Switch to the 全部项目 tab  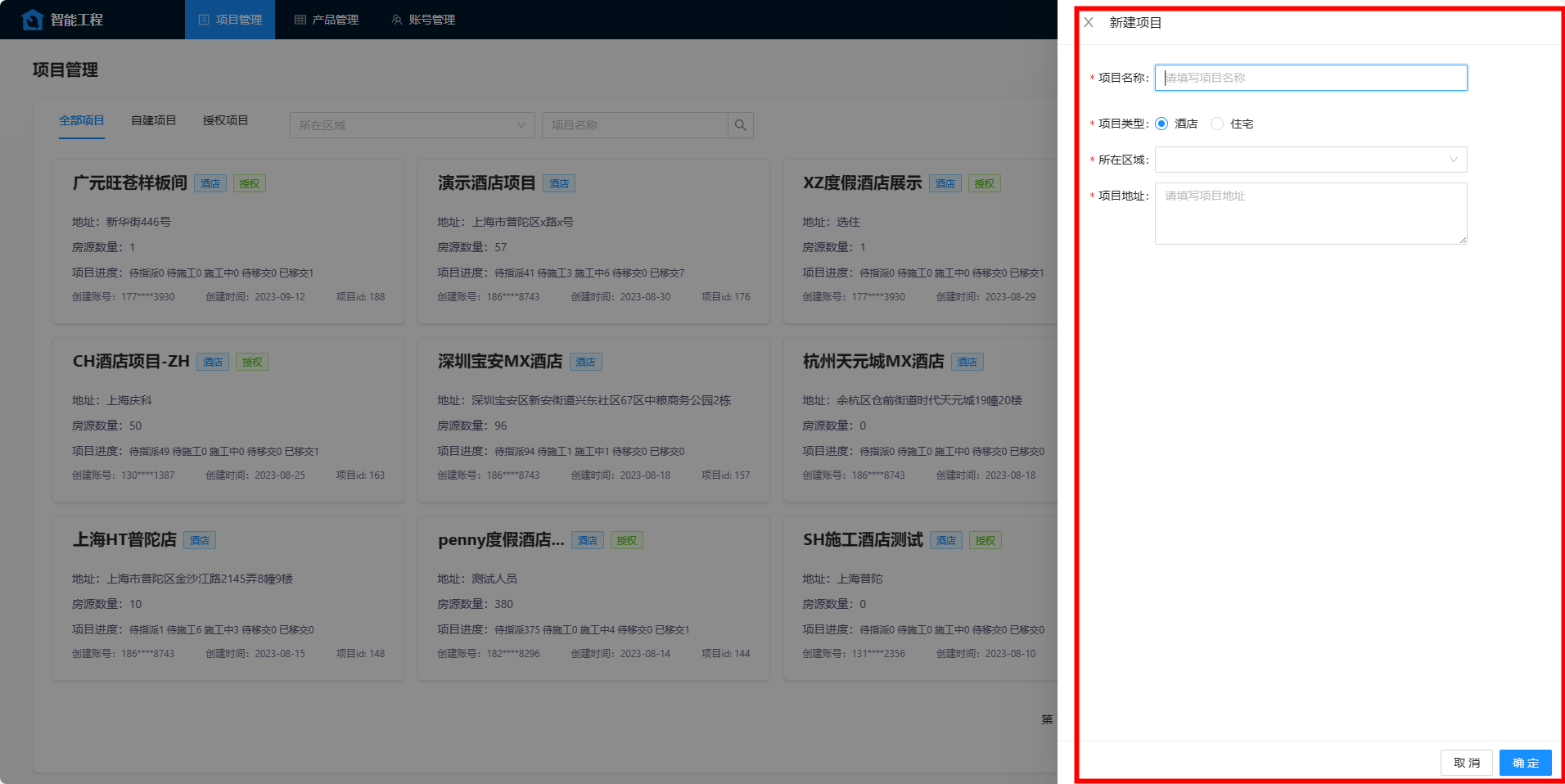(82, 120)
